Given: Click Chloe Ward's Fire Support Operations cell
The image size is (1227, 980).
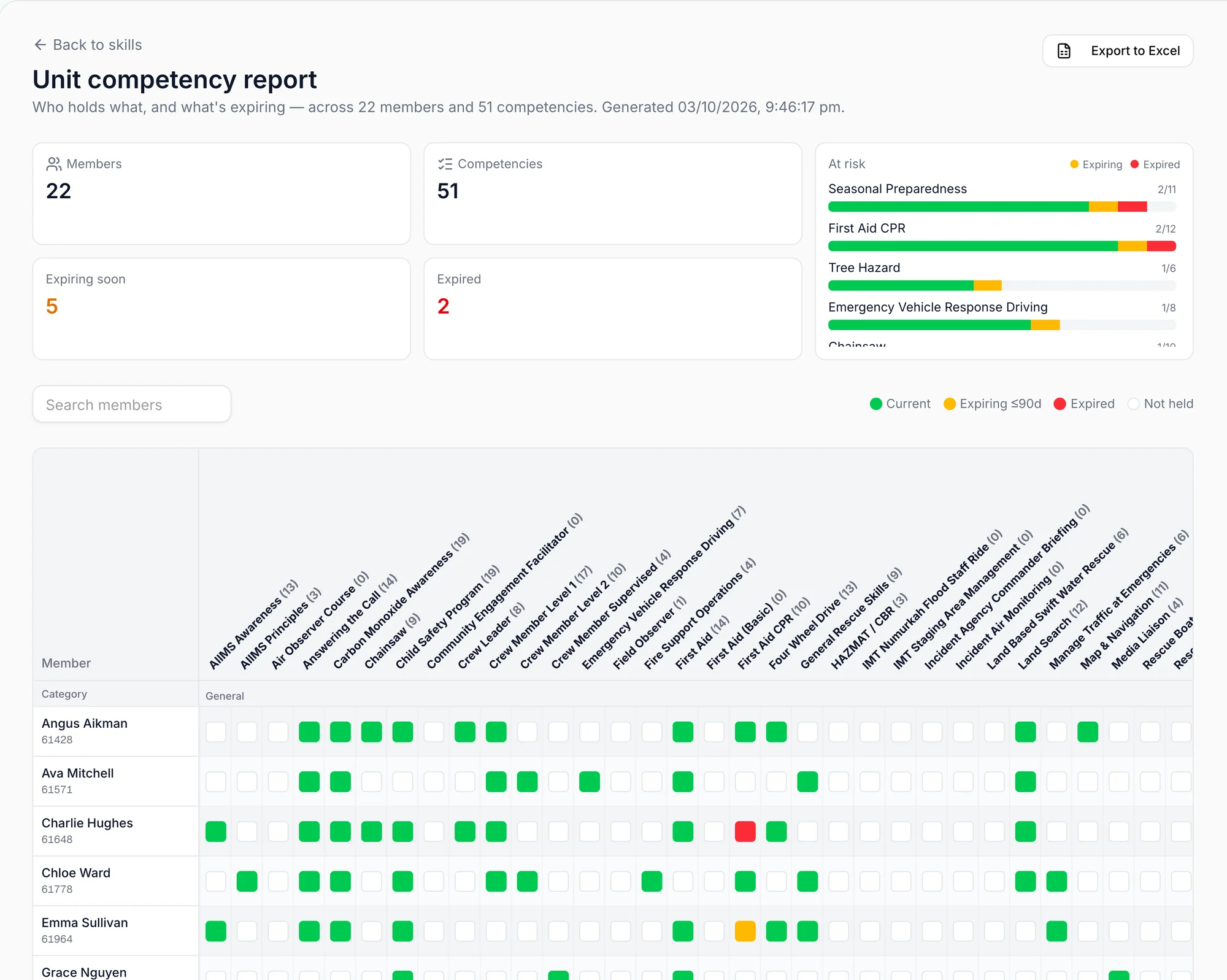Looking at the screenshot, I should coord(652,881).
